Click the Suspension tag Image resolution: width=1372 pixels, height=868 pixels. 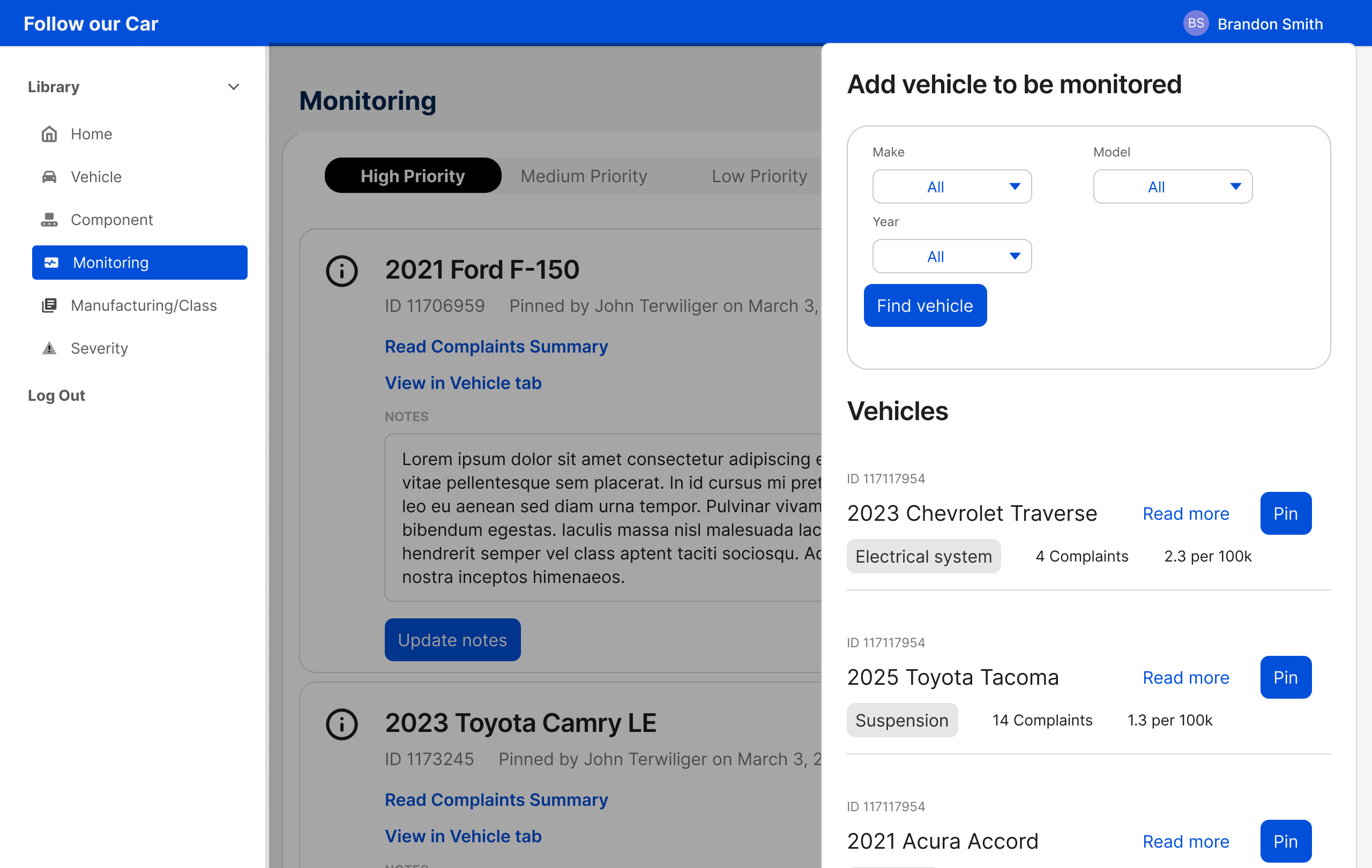point(902,720)
